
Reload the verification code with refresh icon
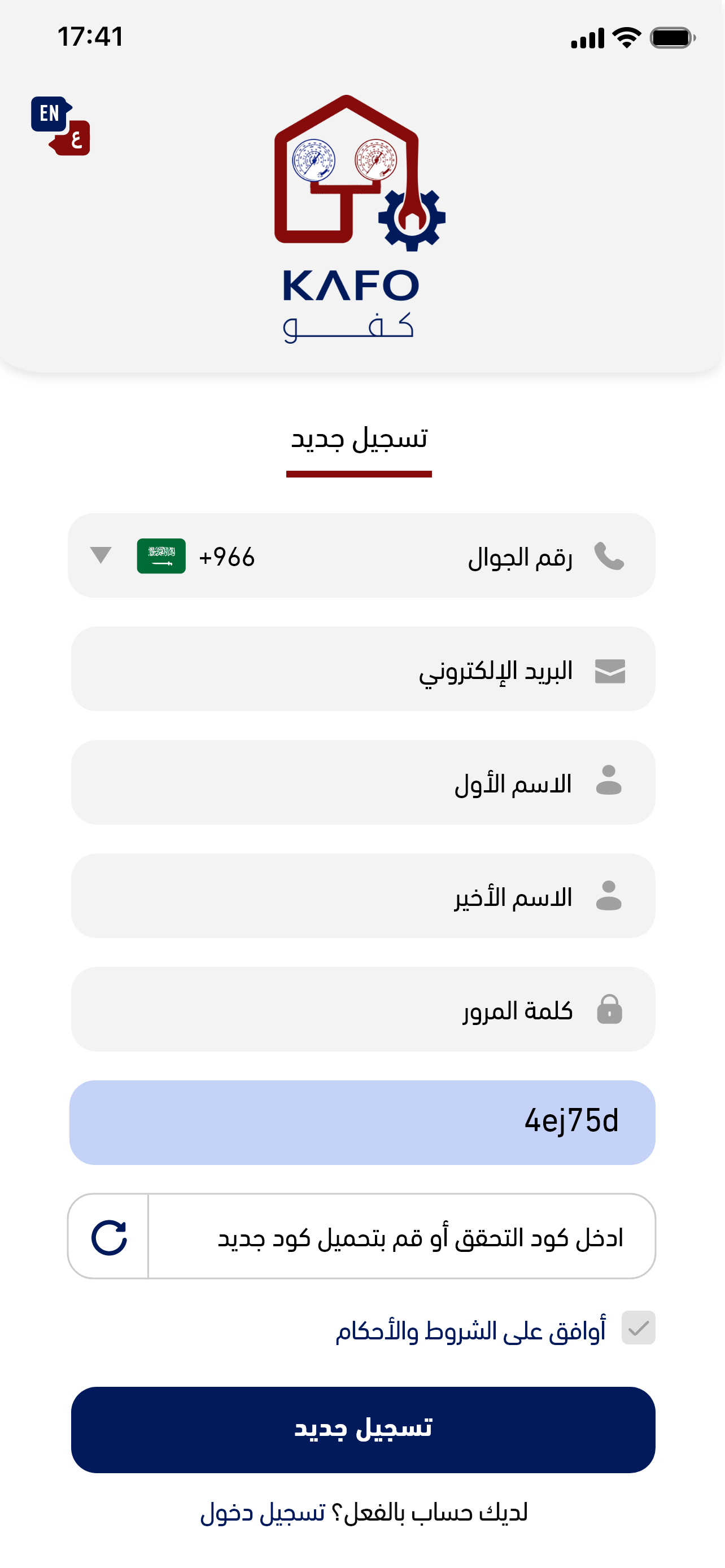pos(109,1237)
